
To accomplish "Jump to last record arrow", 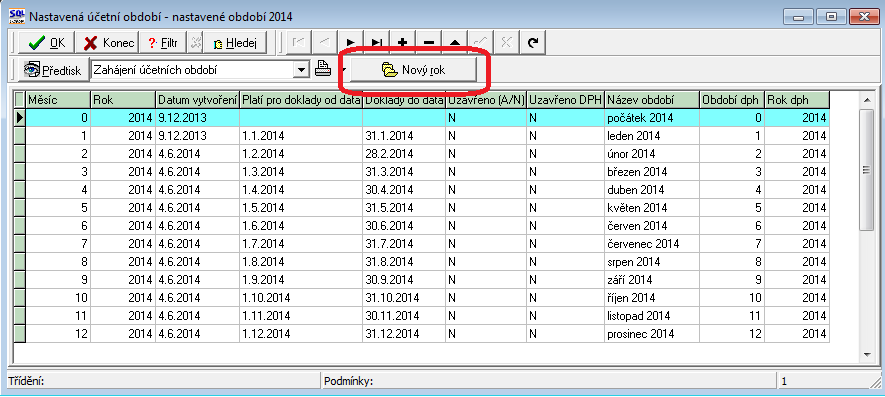I will (376, 43).
